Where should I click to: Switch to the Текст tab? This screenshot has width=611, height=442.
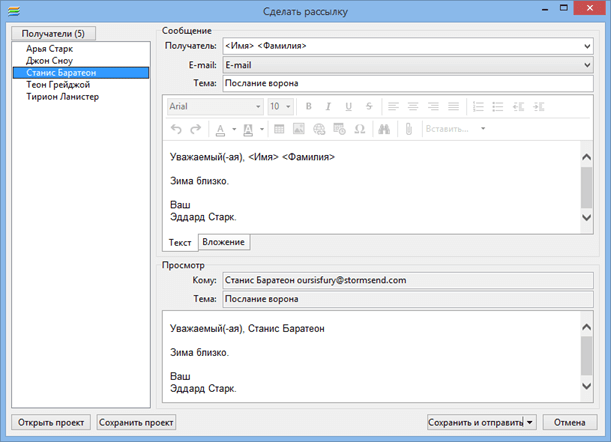coord(180,242)
